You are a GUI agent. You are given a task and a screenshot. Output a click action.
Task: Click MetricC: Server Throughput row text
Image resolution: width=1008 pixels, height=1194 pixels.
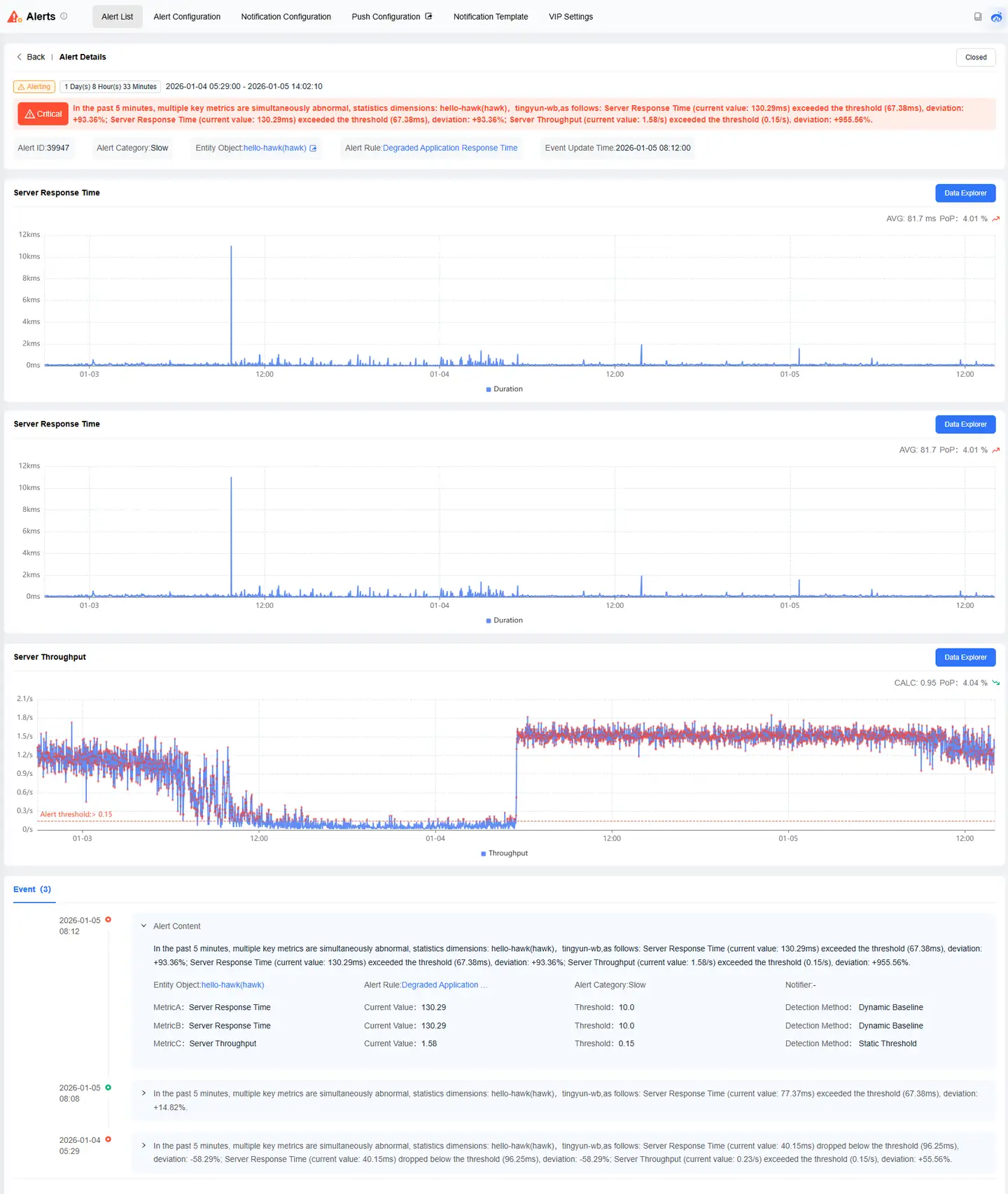point(205,1044)
